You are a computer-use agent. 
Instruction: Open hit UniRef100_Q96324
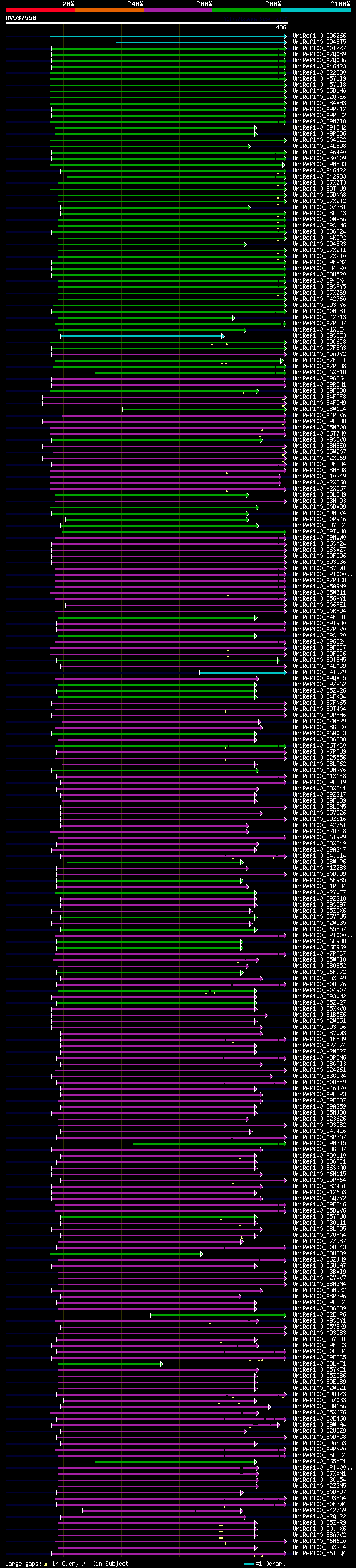pos(319,641)
